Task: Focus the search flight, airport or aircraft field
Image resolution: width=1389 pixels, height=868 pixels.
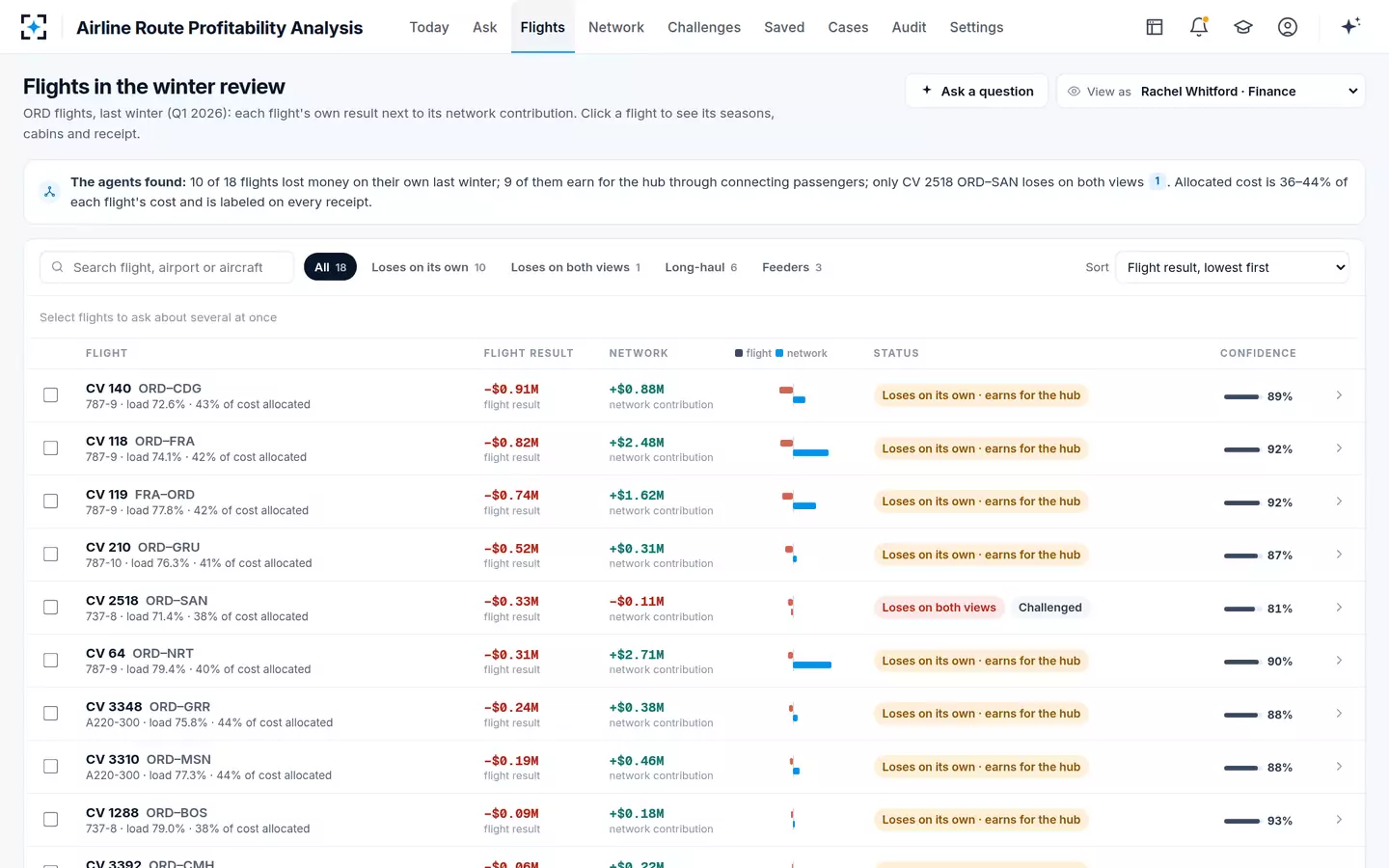Action: 167,267
